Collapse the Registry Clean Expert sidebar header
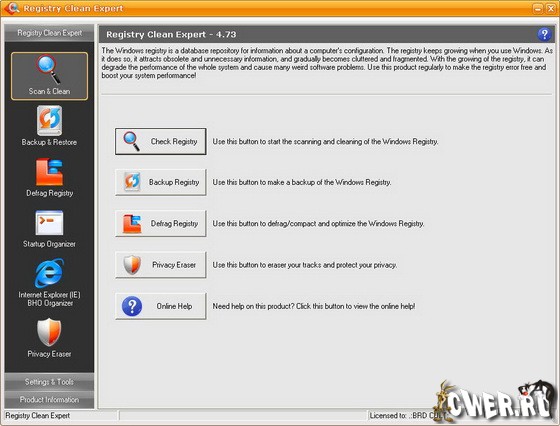The width and height of the screenshot is (560, 426). (x=49, y=33)
